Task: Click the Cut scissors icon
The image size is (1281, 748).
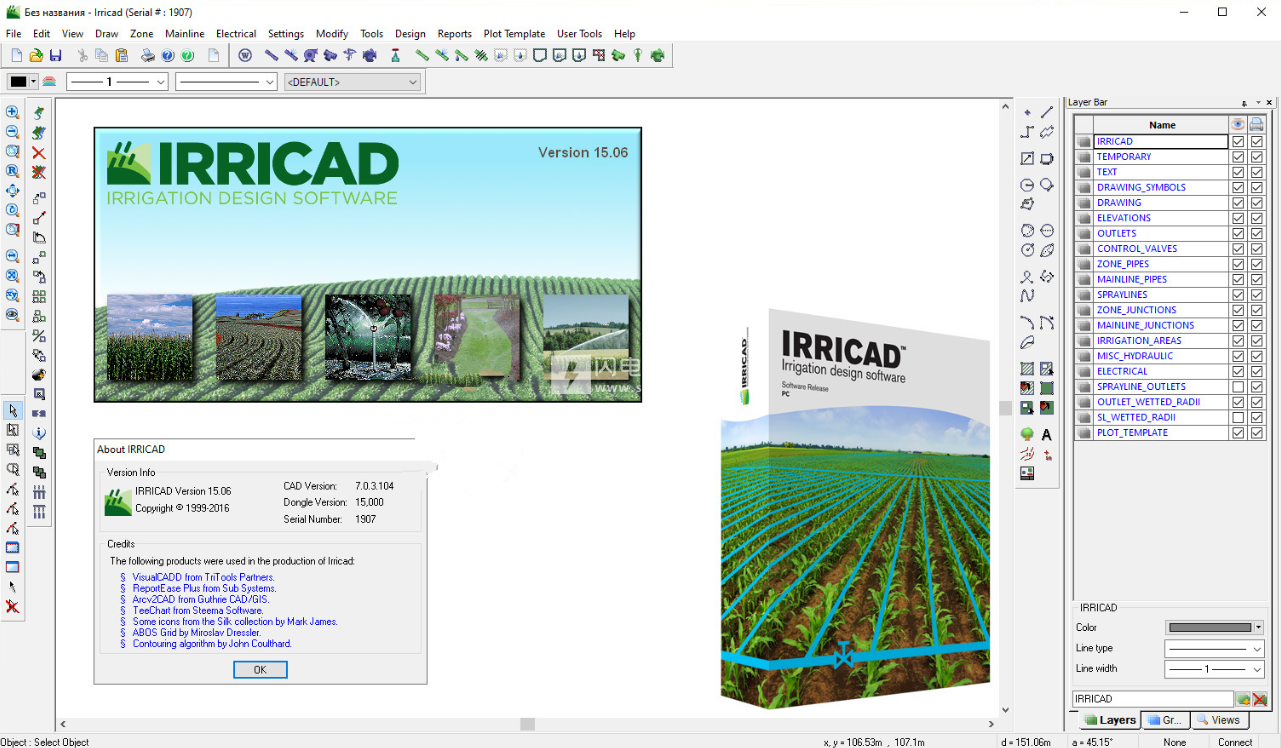Action: coord(83,56)
